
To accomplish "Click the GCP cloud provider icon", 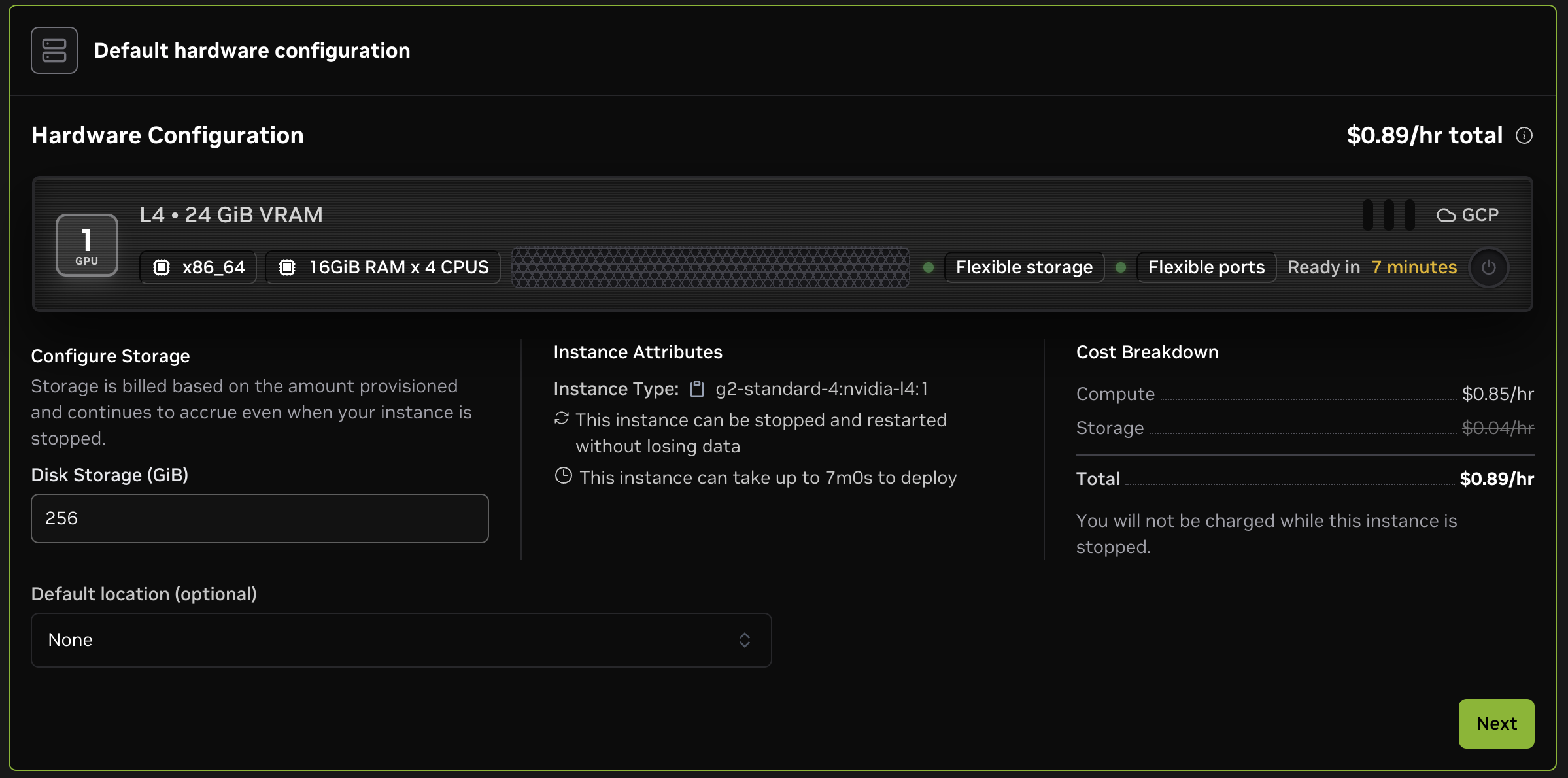I will click(1446, 215).
